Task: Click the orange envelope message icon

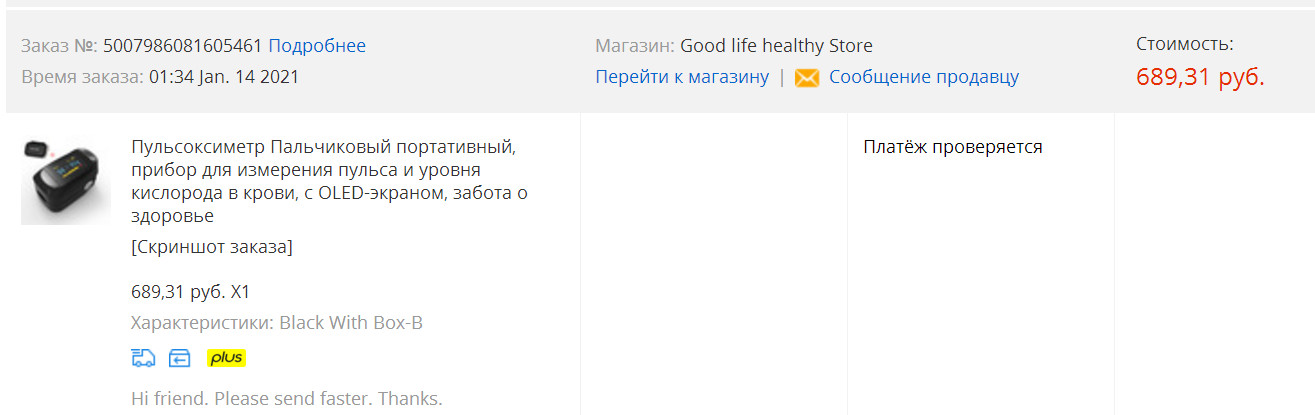Action: coord(807,77)
